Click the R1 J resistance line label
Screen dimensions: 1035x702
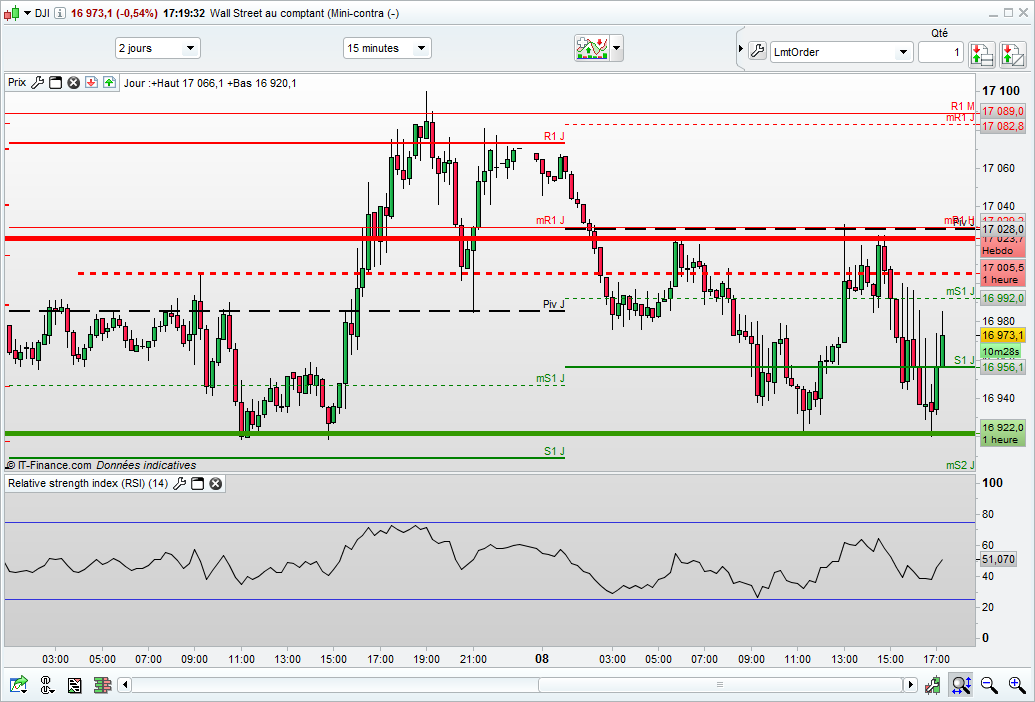[554, 137]
